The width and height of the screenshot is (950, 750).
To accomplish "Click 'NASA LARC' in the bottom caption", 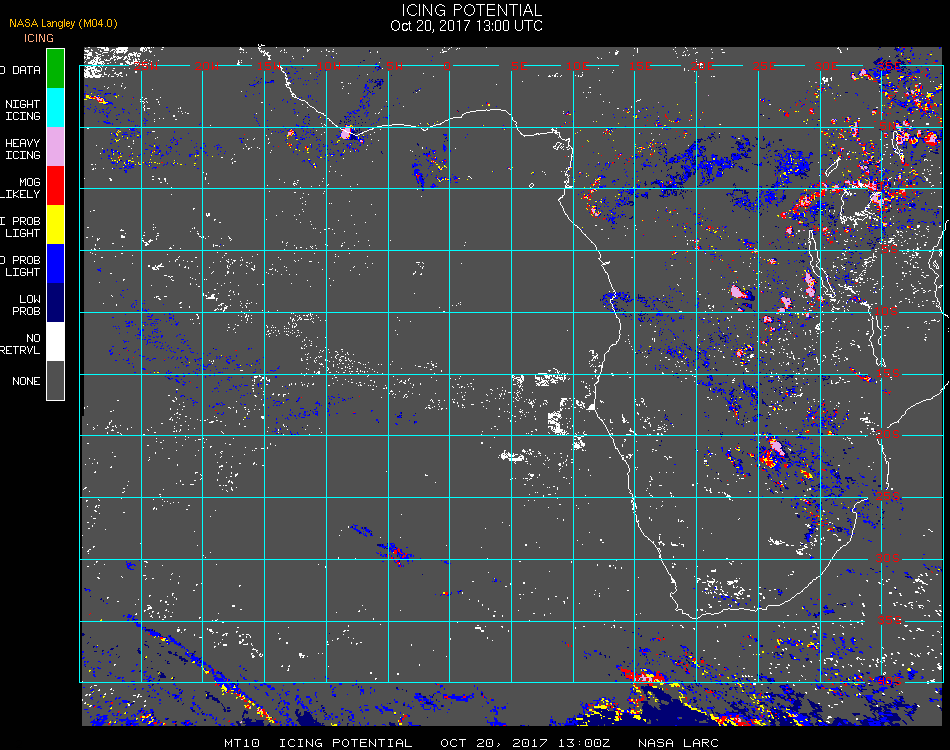I will point(678,743).
